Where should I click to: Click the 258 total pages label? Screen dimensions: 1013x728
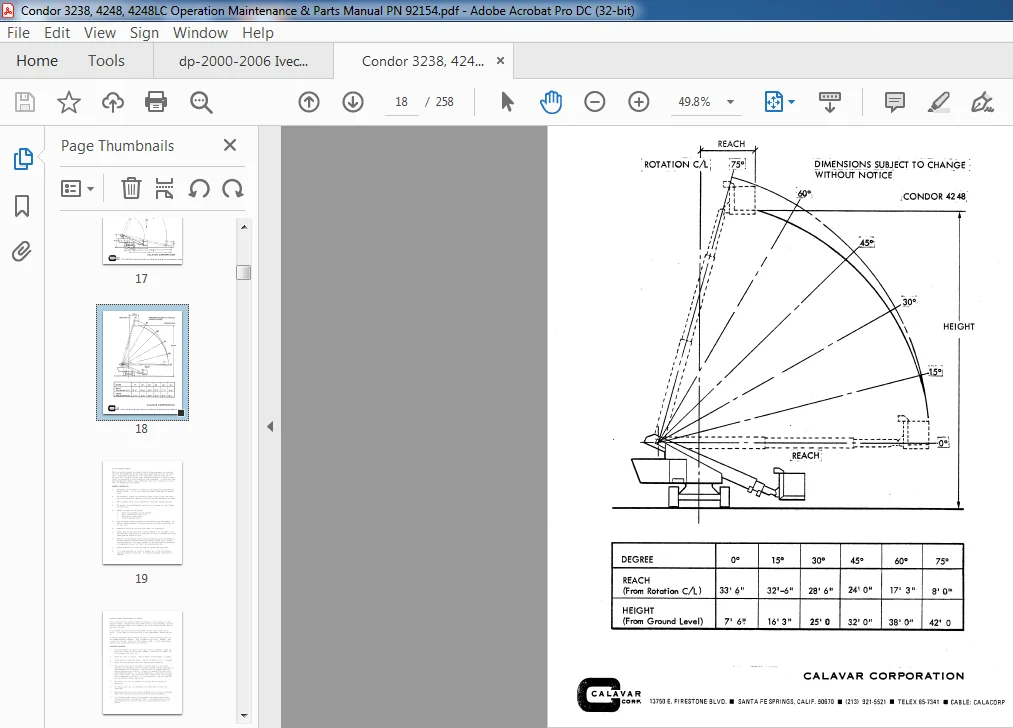[x=444, y=102]
